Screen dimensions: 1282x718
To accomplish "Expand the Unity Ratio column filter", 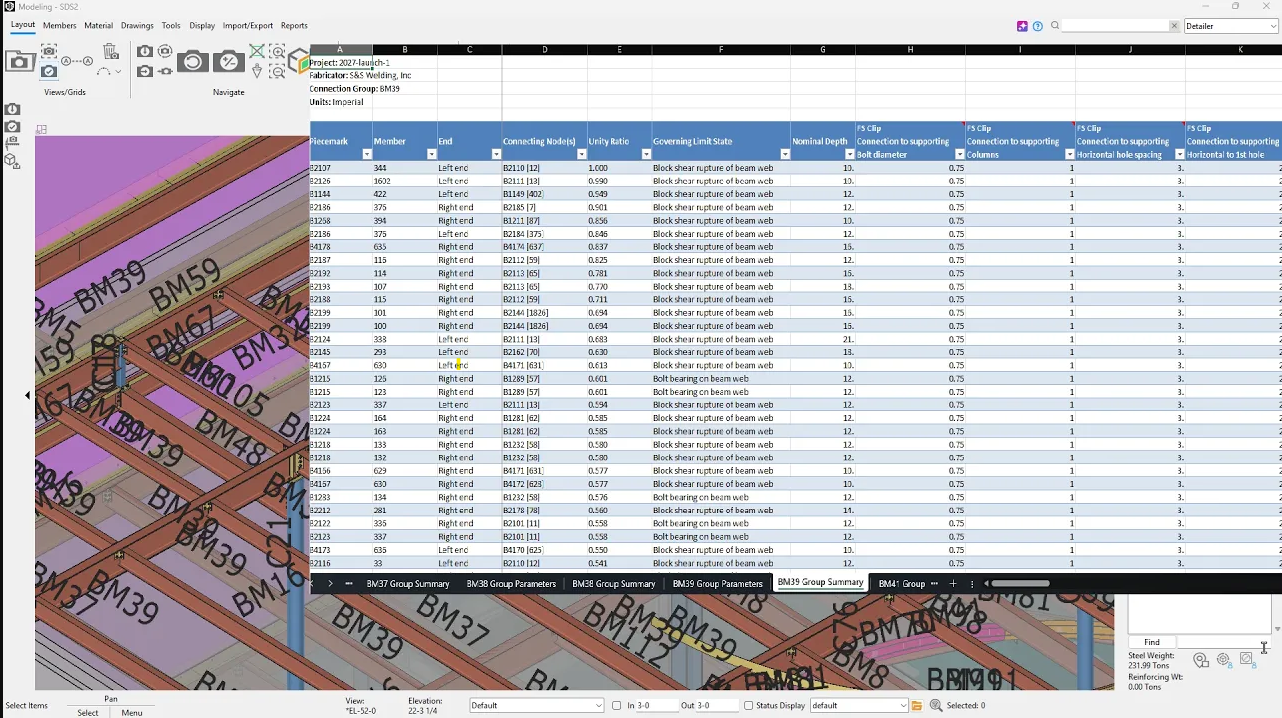I will coord(645,155).
